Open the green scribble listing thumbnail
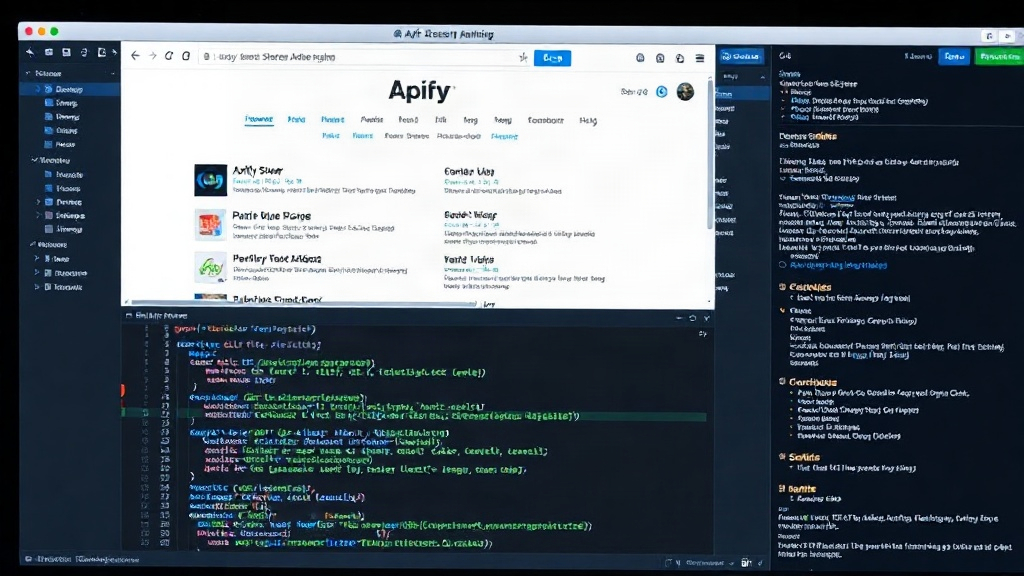The height and width of the screenshot is (576, 1024). point(210,268)
